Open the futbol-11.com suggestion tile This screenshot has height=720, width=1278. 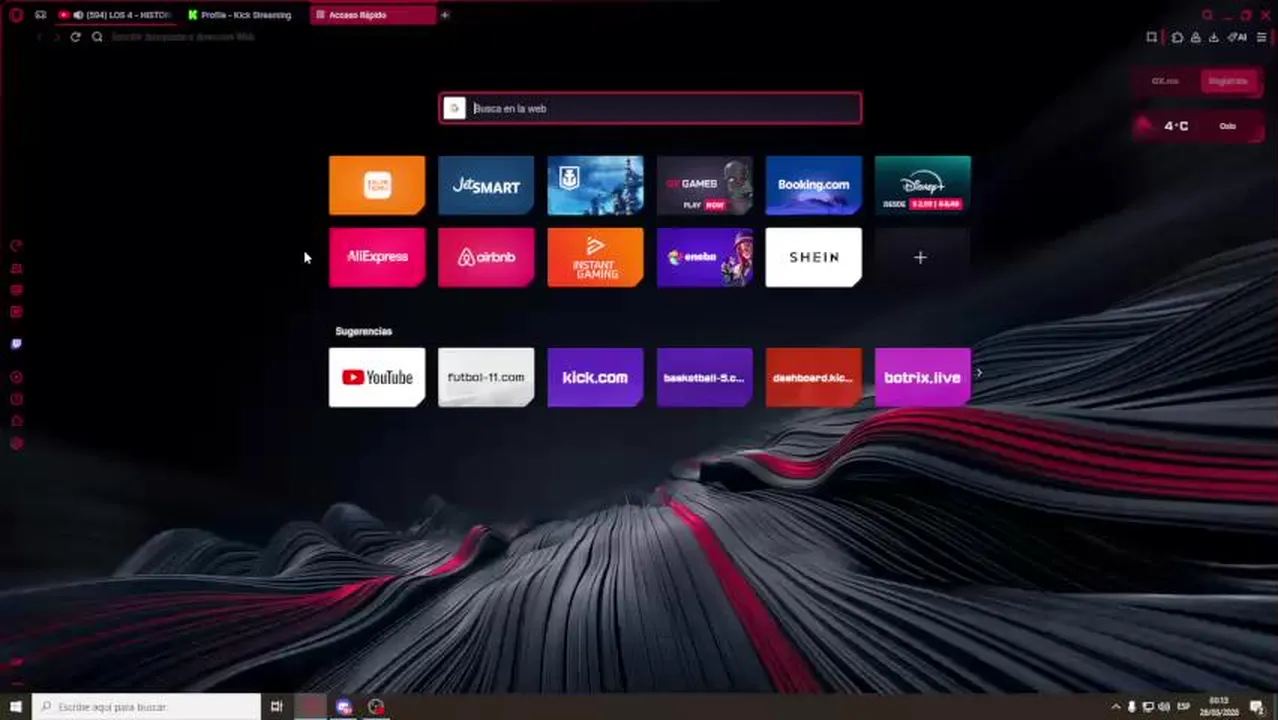pos(486,377)
